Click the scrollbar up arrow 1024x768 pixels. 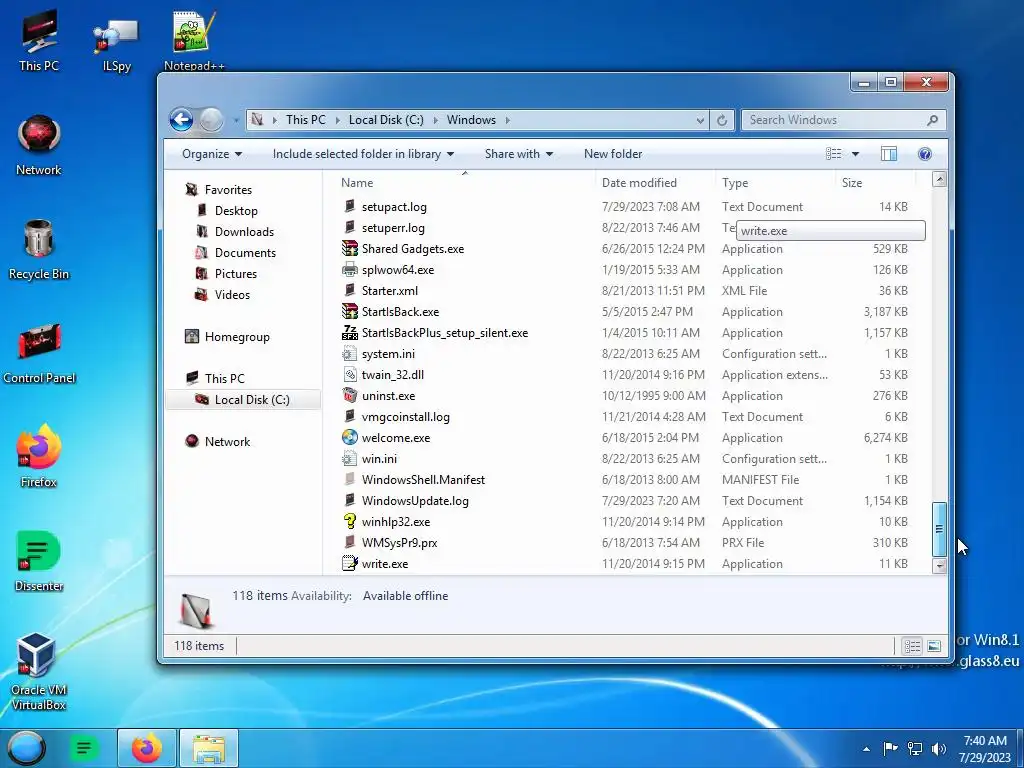pyautogui.click(x=939, y=179)
